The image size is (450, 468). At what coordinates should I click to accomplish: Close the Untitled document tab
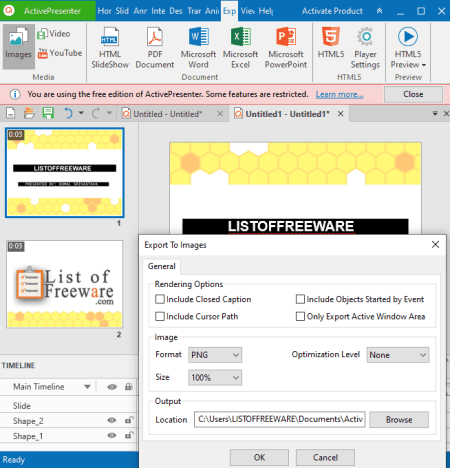point(220,114)
